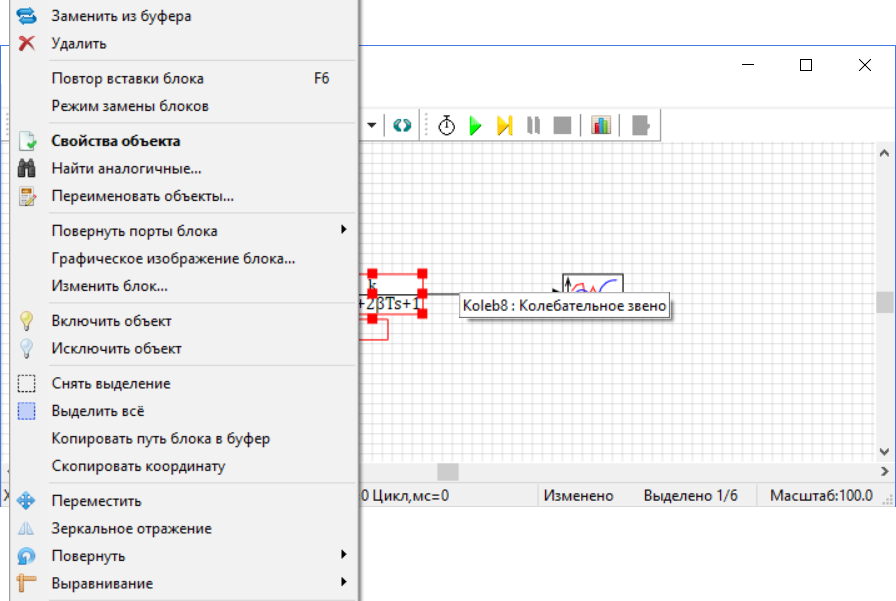Click the gray exit-door icon in toolbar
The width and height of the screenshot is (896, 601).
click(641, 125)
